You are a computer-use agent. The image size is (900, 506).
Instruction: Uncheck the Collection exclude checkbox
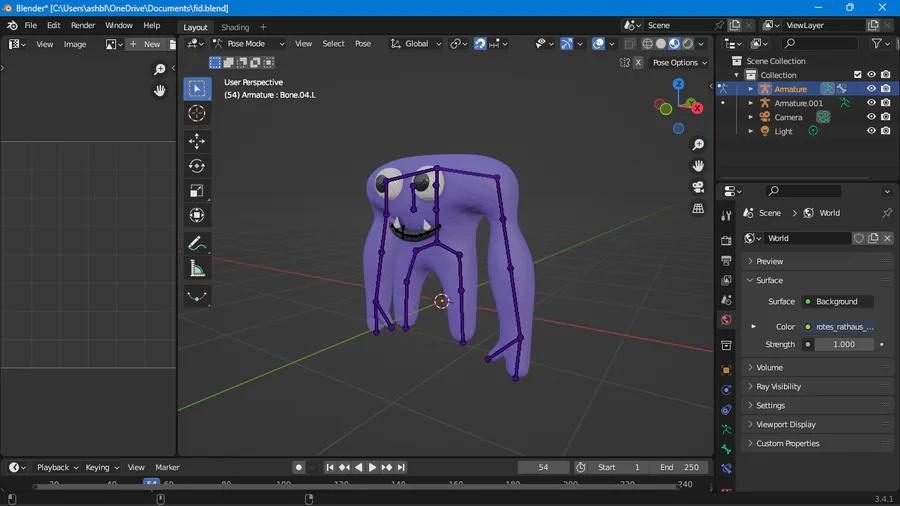858,75
